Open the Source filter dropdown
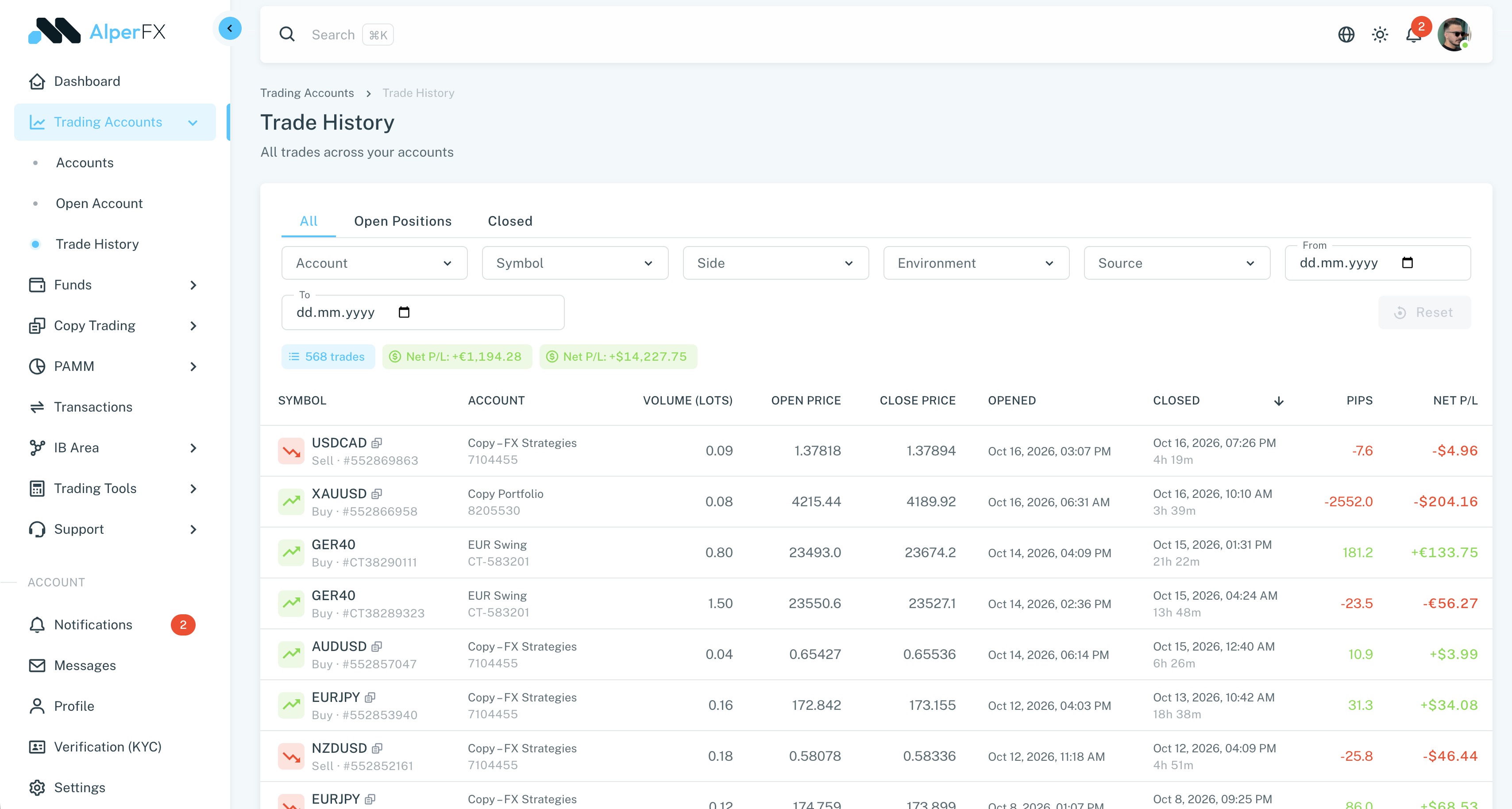Image resolution: width=1512 pixels, height=809 pixels. 1177,263
